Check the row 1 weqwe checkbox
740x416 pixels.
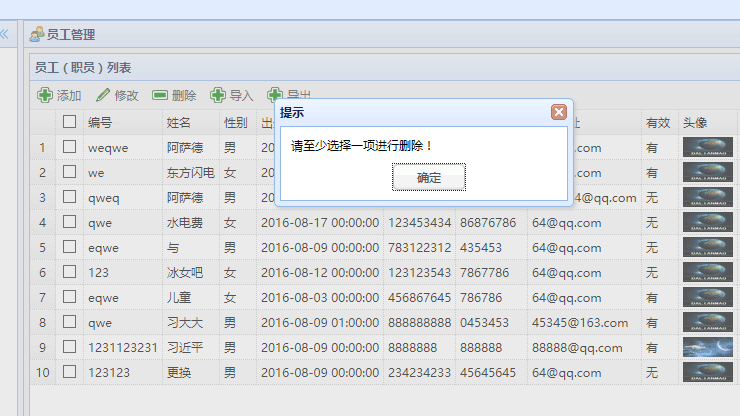(x=69, y=147)
